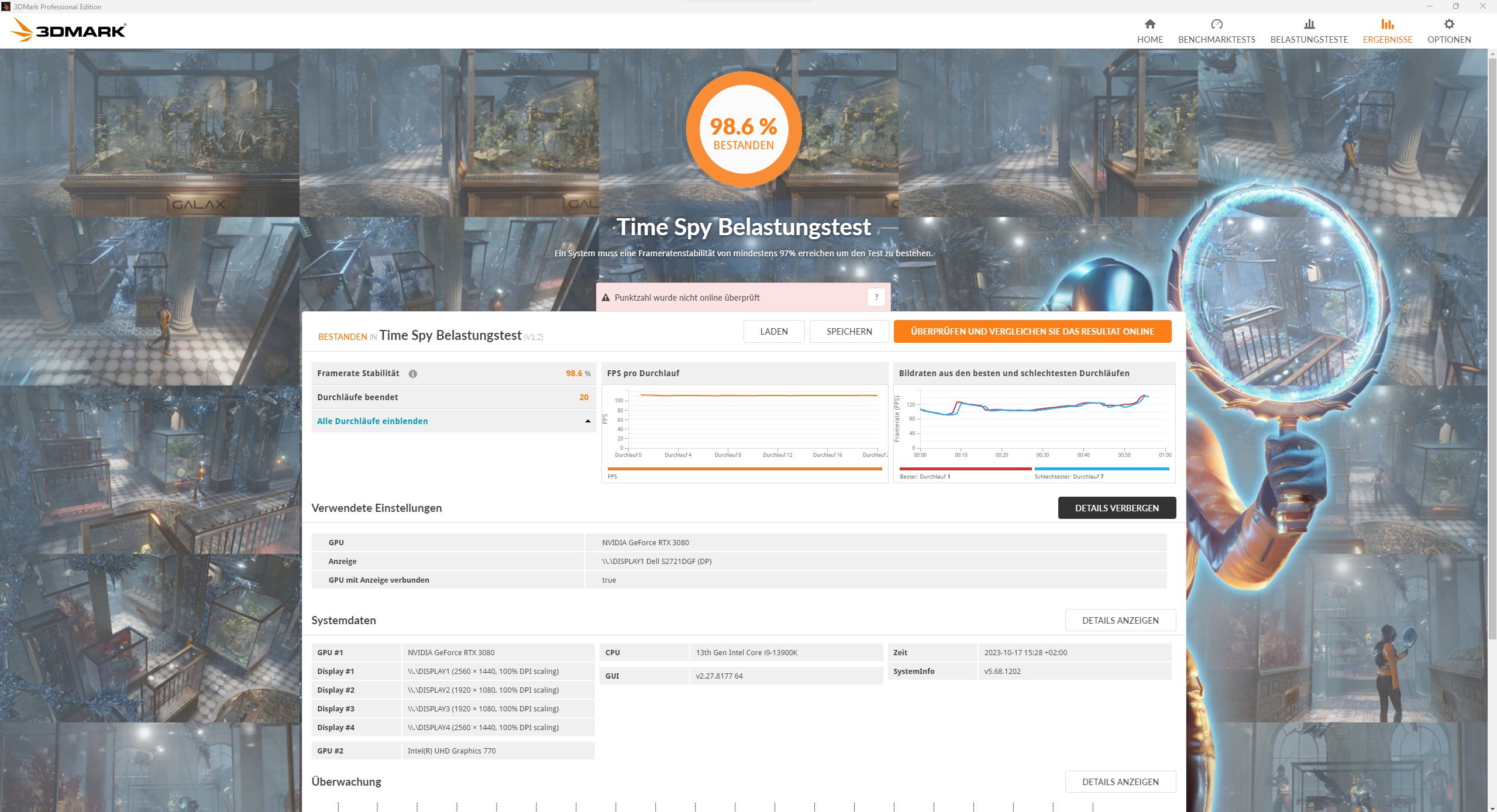The image size is (1497, 812).
Task: Click the Ergebnisse results icon
Action: (1387, 24)
